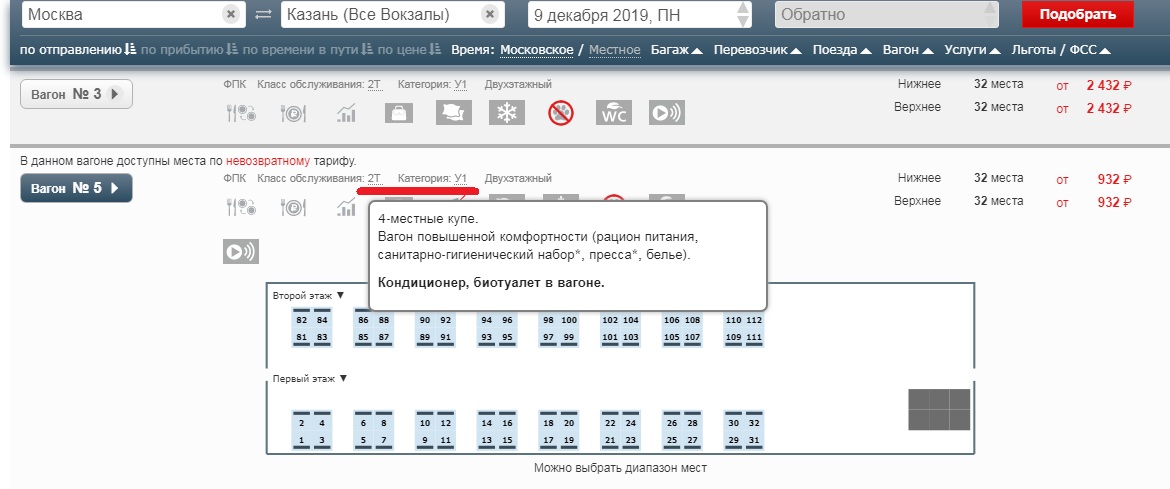1170x489 pixels.
Task: Swap departure and destination stations icon
Action: coord(263,15)
